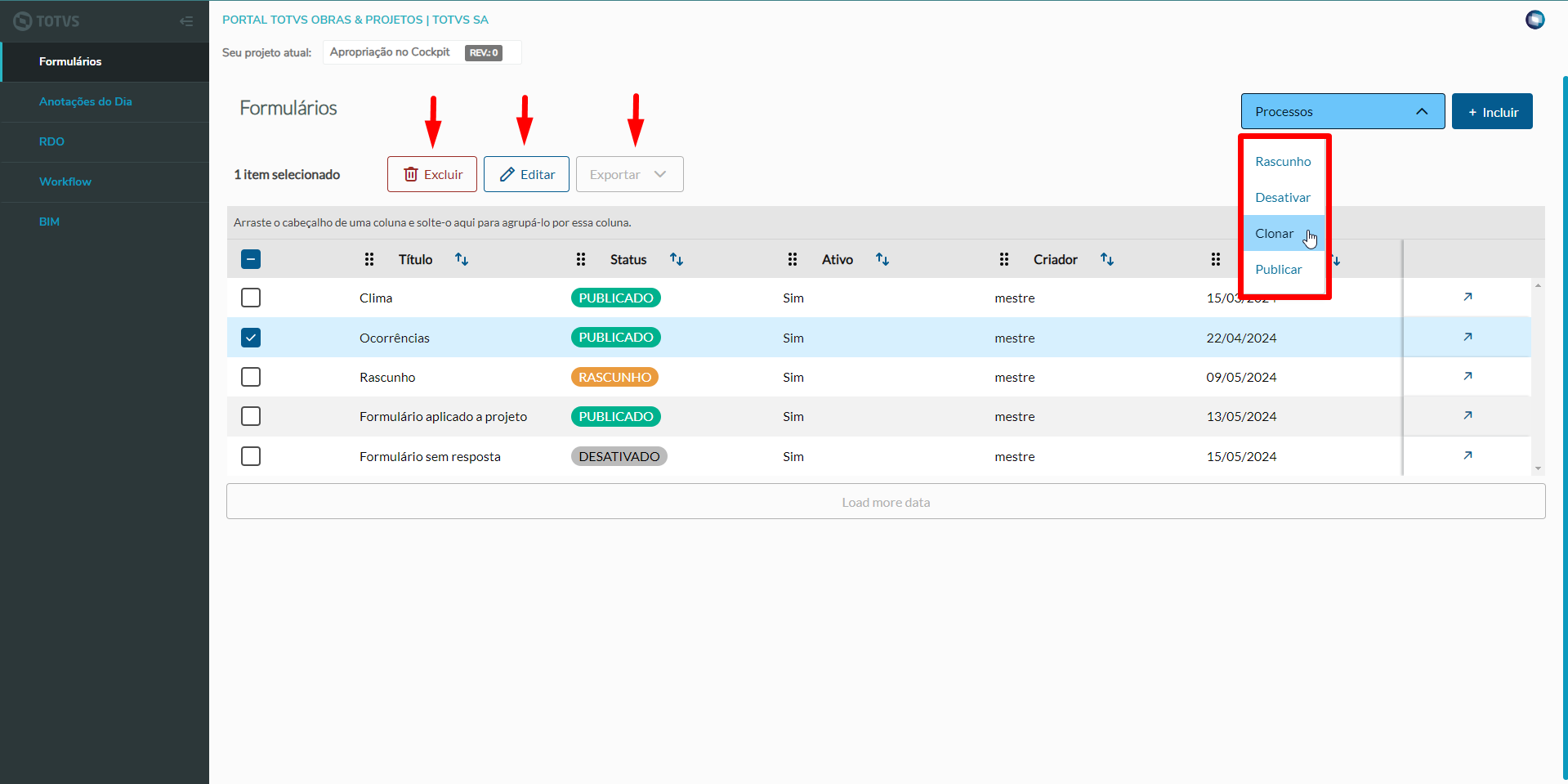The width and height of the screenshot is (1568, 784).
Task: Click the "1 item selecionado" label
Action: tap(287, 174)
